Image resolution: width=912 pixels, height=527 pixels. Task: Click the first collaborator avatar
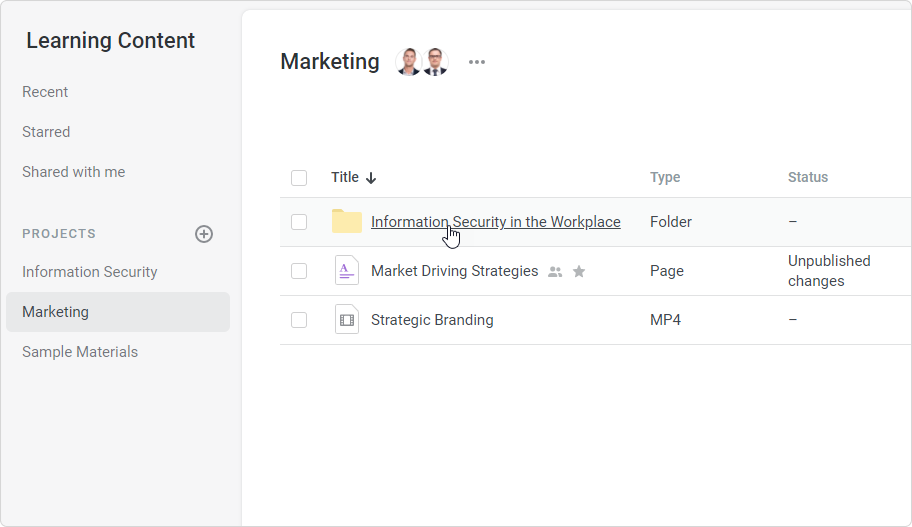coord(409,62)
